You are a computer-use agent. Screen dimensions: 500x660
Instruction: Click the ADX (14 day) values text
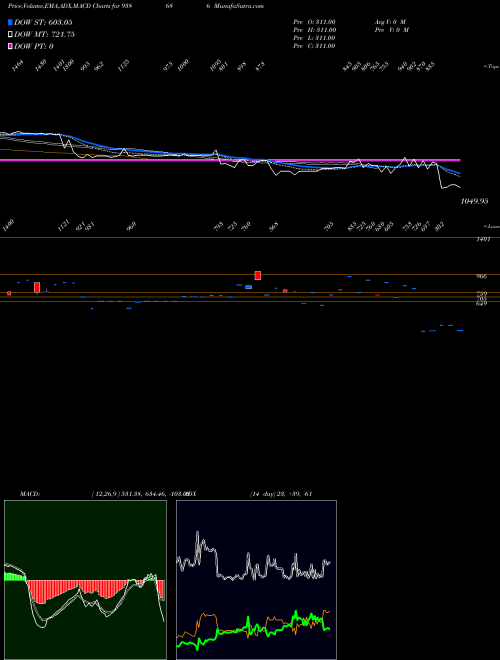[281, 494]
